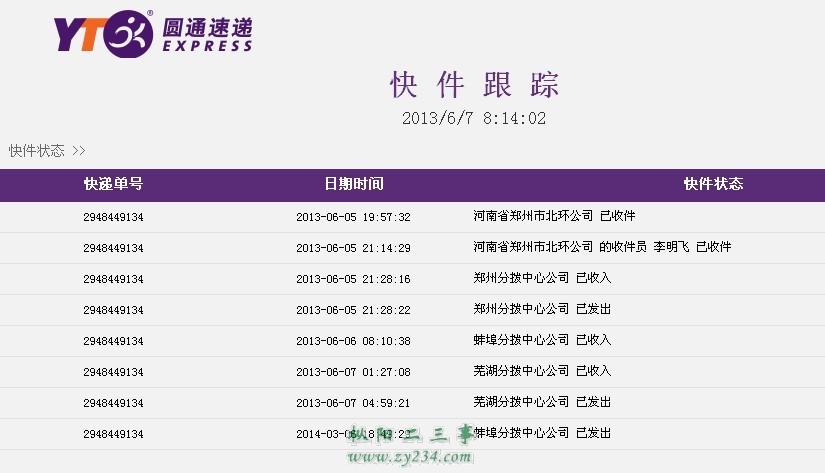The image size is (825, 473).
Task: Select tracking number in the 08:10:38 row
Action: pos(113,341)
